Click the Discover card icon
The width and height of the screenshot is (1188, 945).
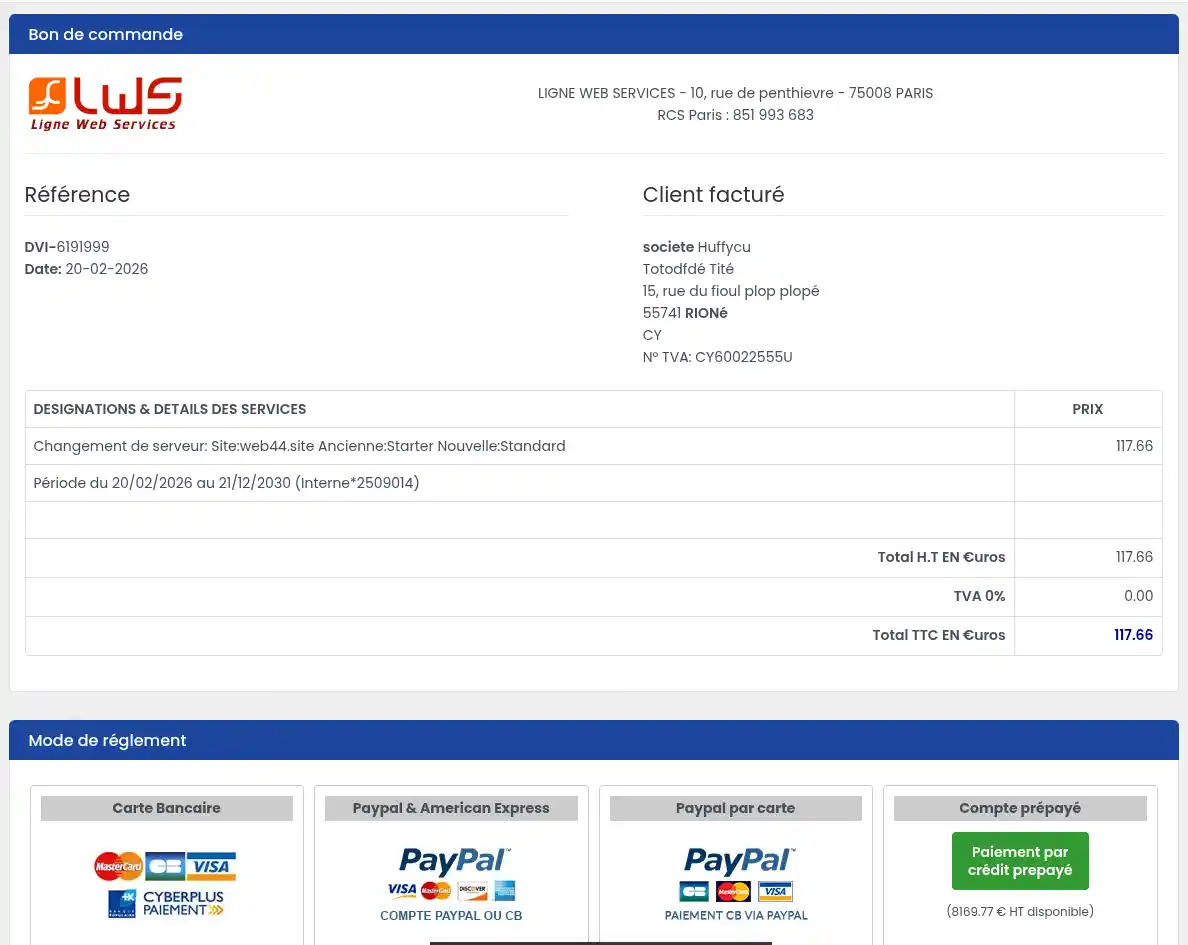click(x=472, y=890)
